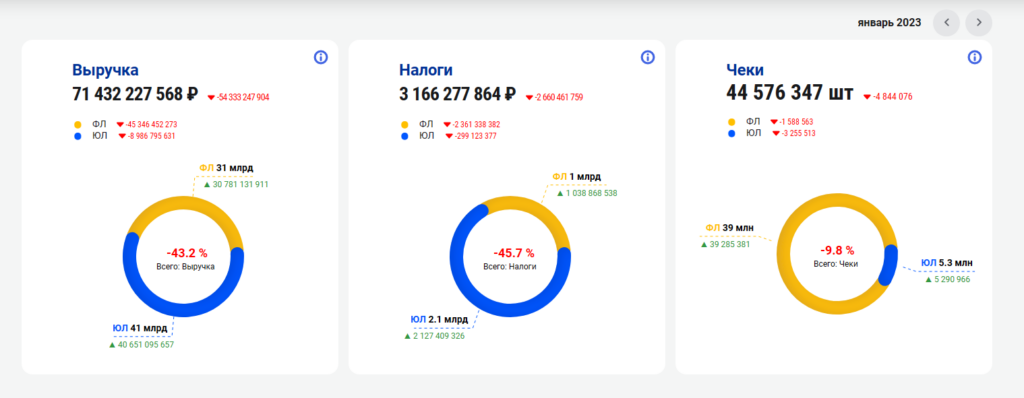
Task: Open info icon on Налоги card
Action: tap(647, 58)
